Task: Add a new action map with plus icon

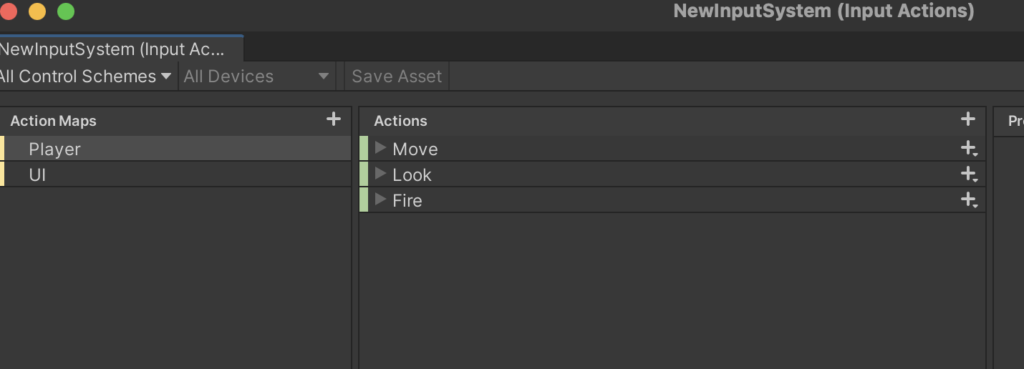Action: coord(333,119)
